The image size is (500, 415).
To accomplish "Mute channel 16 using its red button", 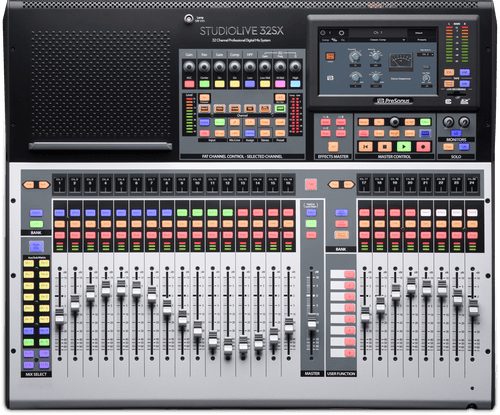I will (288, 235).
